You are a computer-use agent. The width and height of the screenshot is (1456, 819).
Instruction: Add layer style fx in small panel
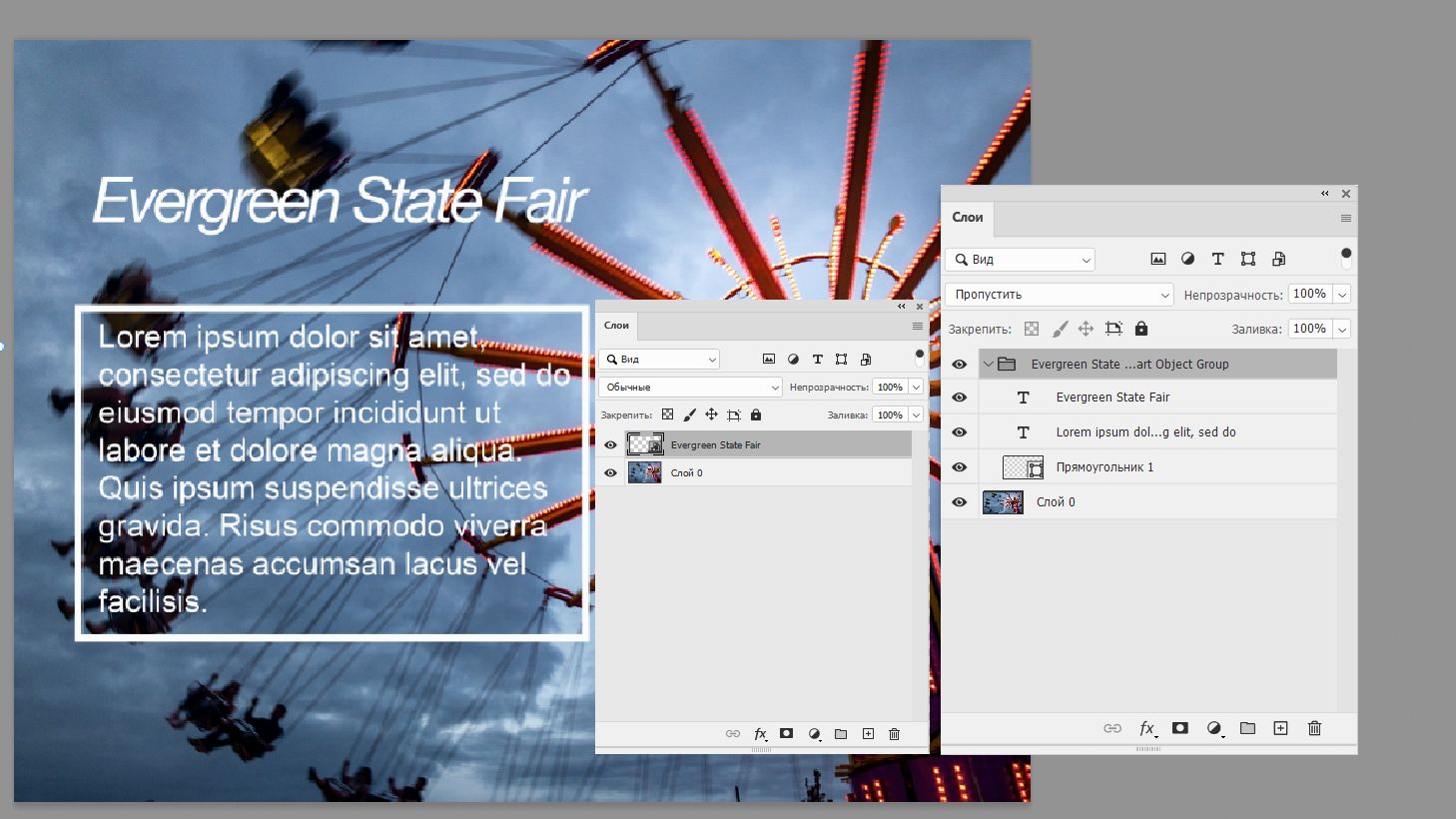click(x=760, y=733)
